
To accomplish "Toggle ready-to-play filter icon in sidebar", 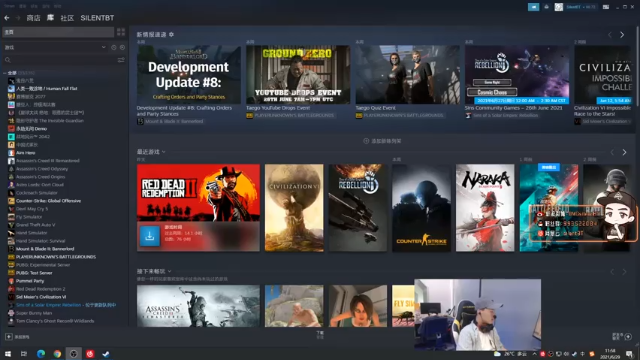I will click(x=122, y=47).
